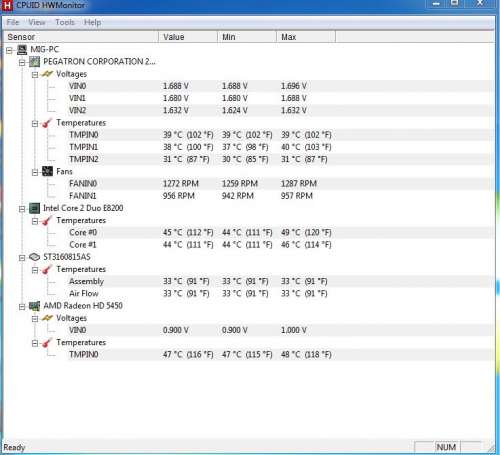500x455 pixels.
Task: Collapse the motherboard Voltages group
Action: 35,75
